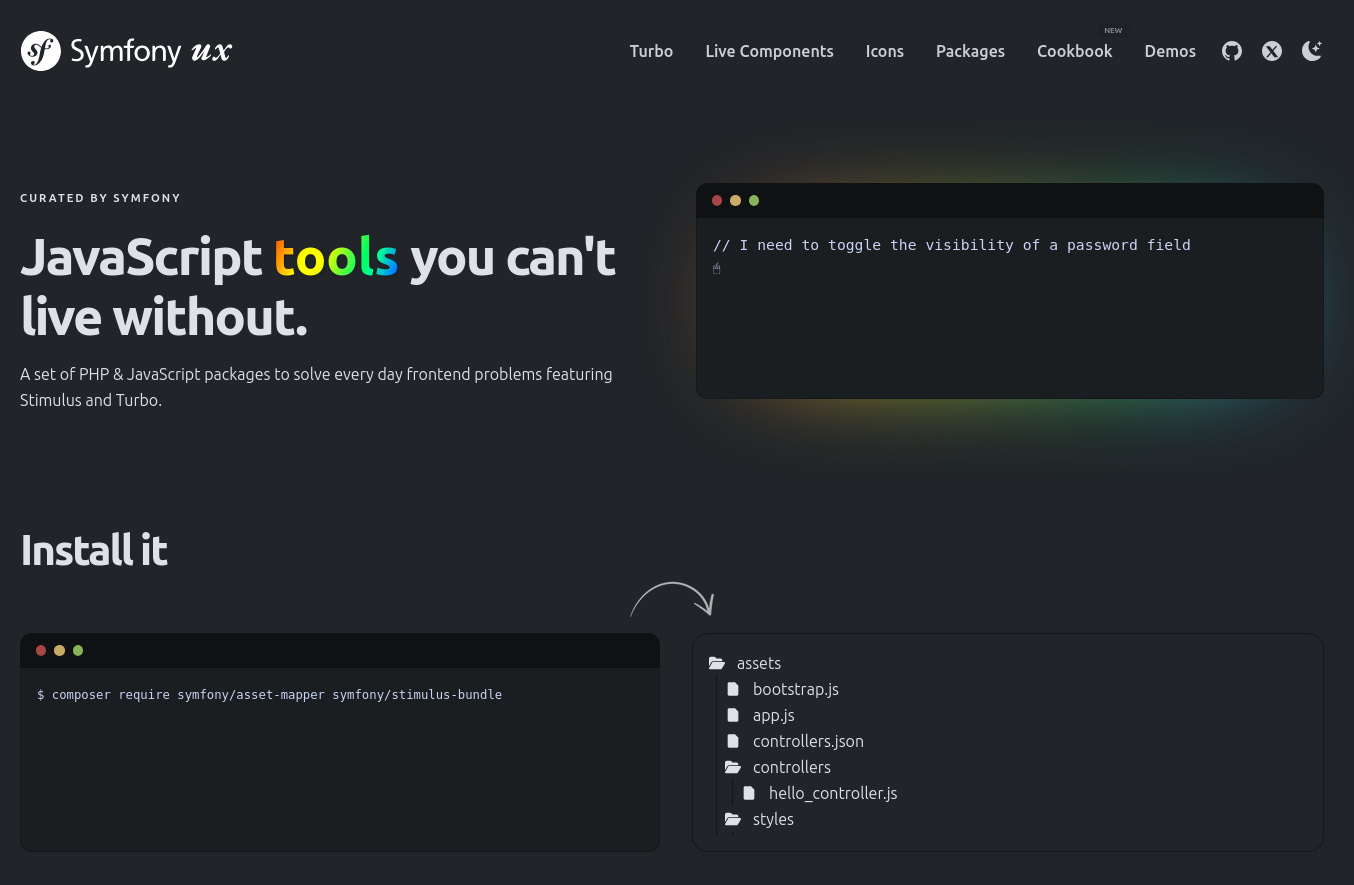Image resolution: width=1354 pixels, height=885 pixels.
Task: Open the Packages menu item
Action: click(970, 51)
